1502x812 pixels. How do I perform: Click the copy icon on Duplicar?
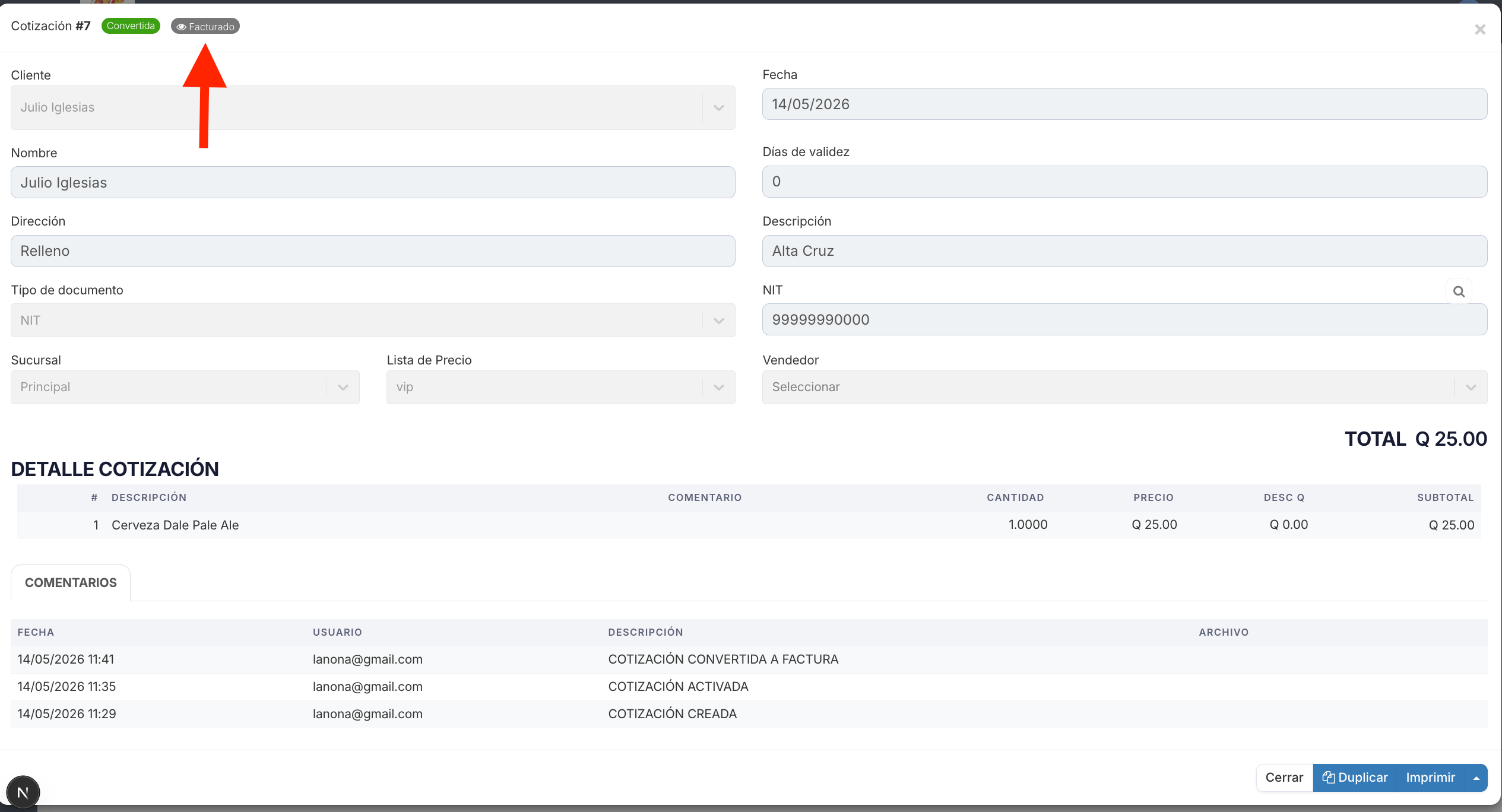click(x=1329, y=778)
